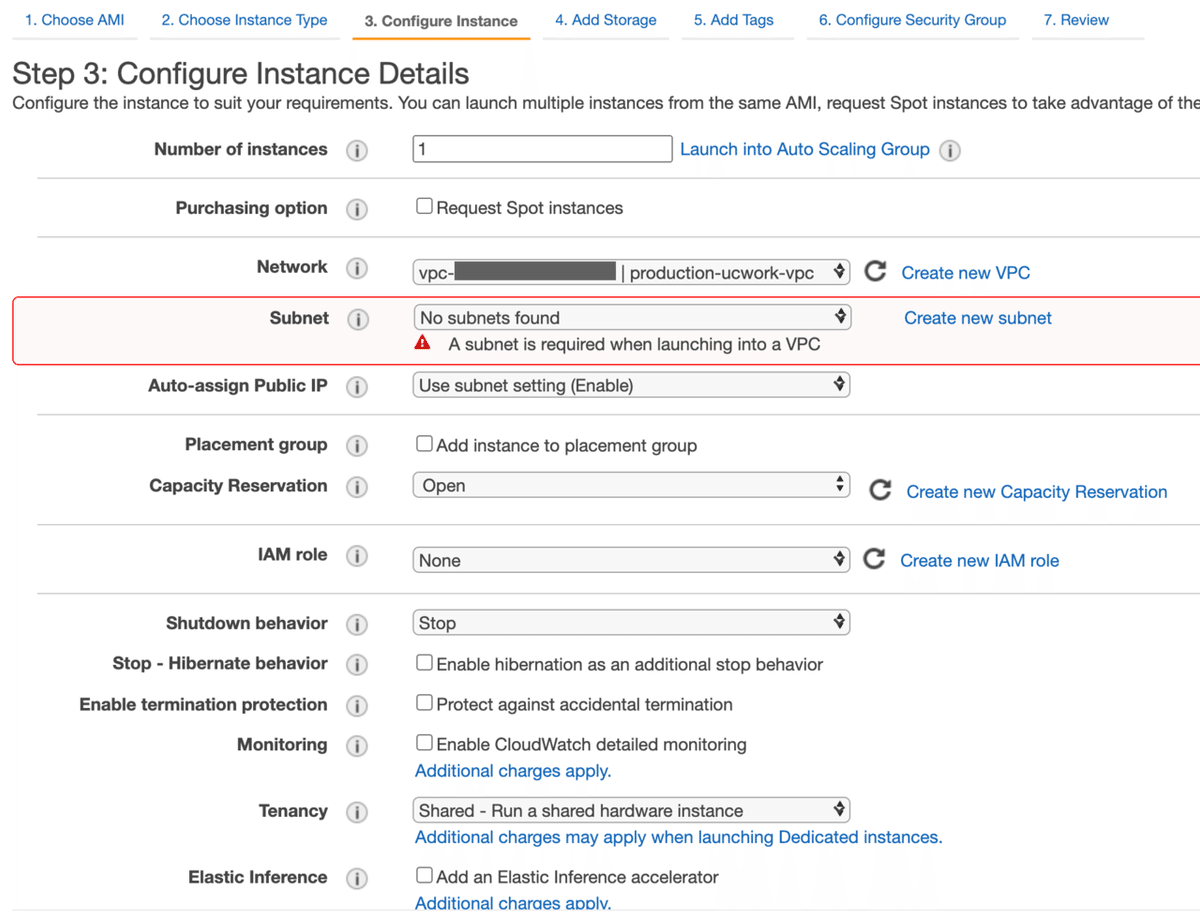Image resolution: width=1200 pixels, height=920 pixels.
Task: Open the Subnet dropdown
Action: [x=631, y=318]
